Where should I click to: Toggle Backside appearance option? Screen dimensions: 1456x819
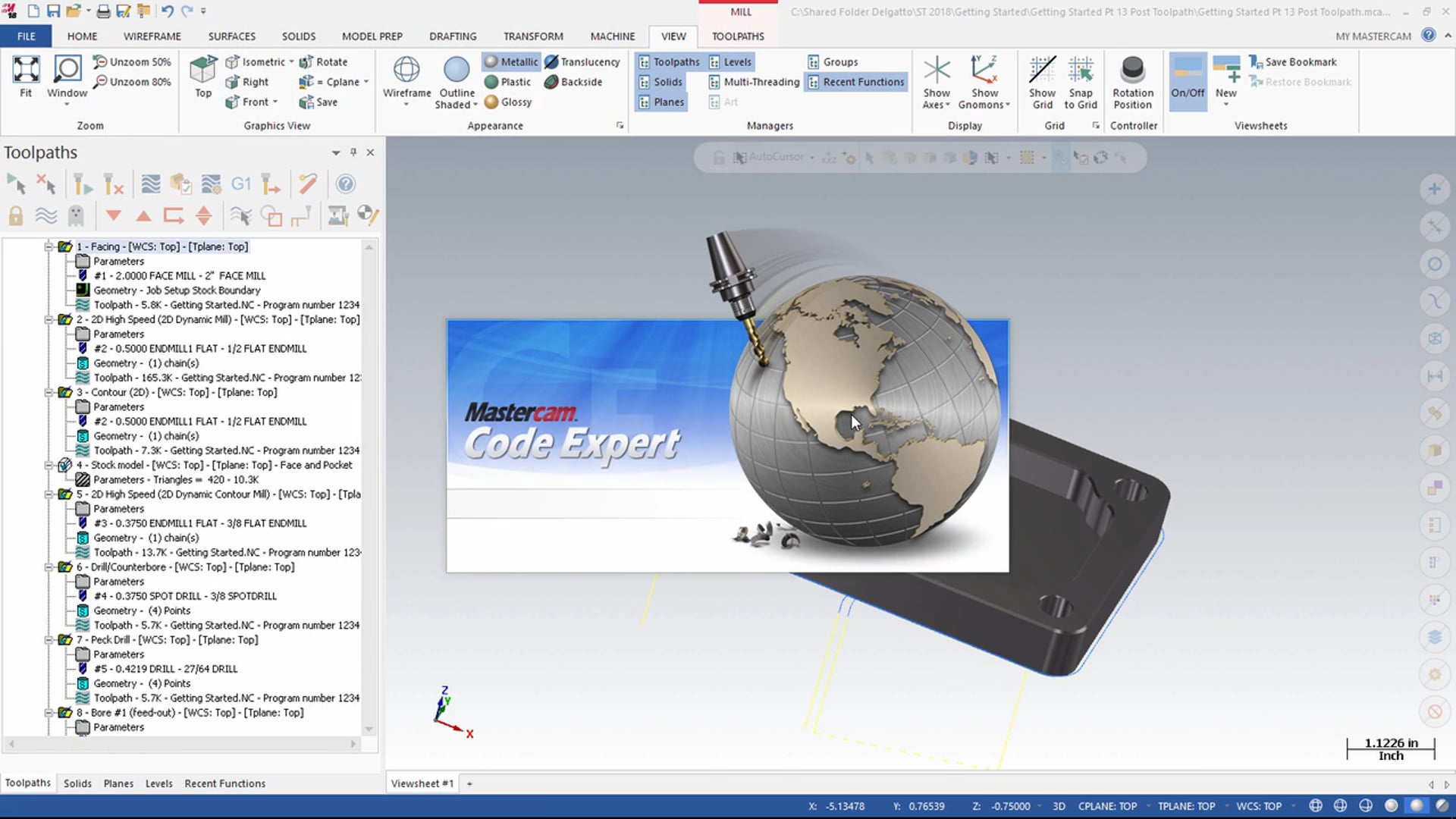573,82
